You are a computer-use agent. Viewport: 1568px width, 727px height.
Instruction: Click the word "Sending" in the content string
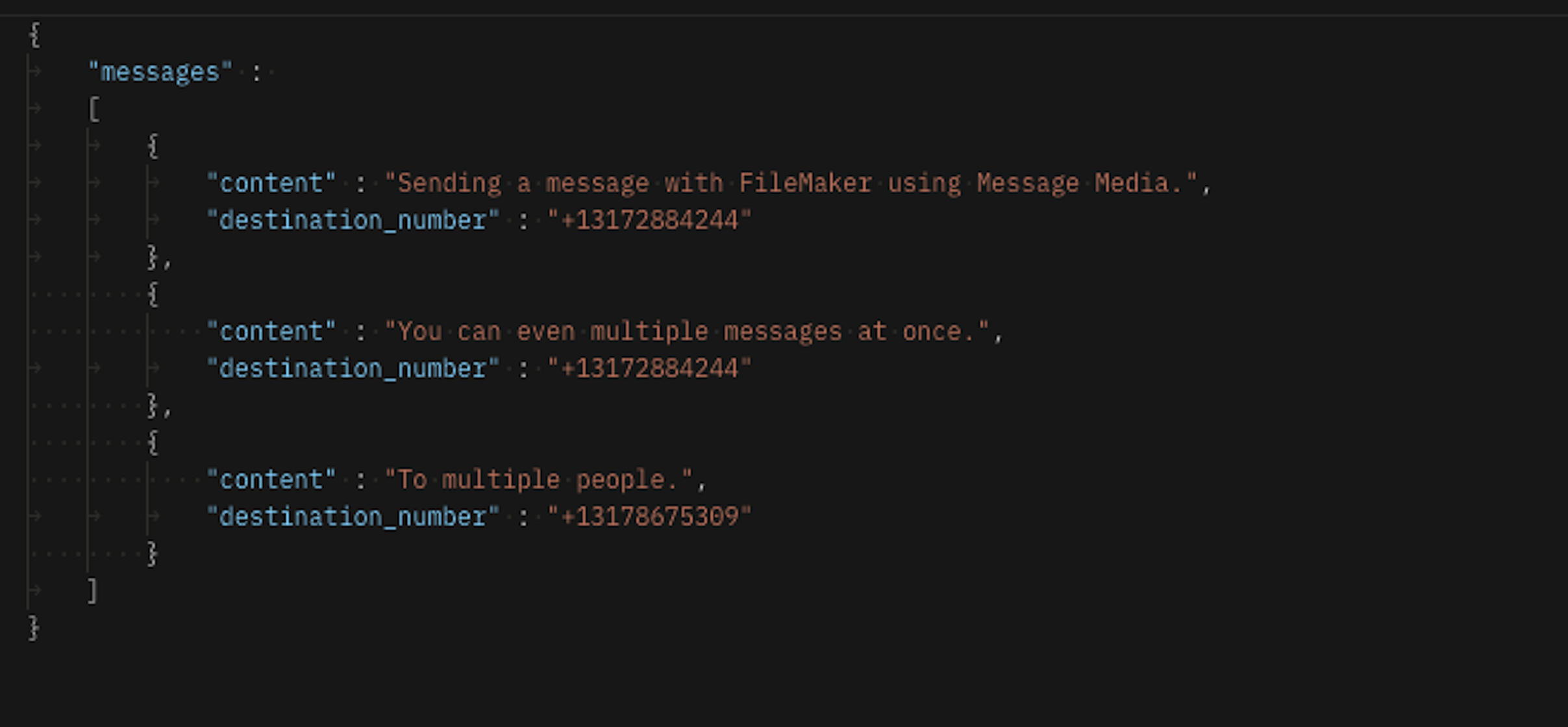[x=449, y=183]
